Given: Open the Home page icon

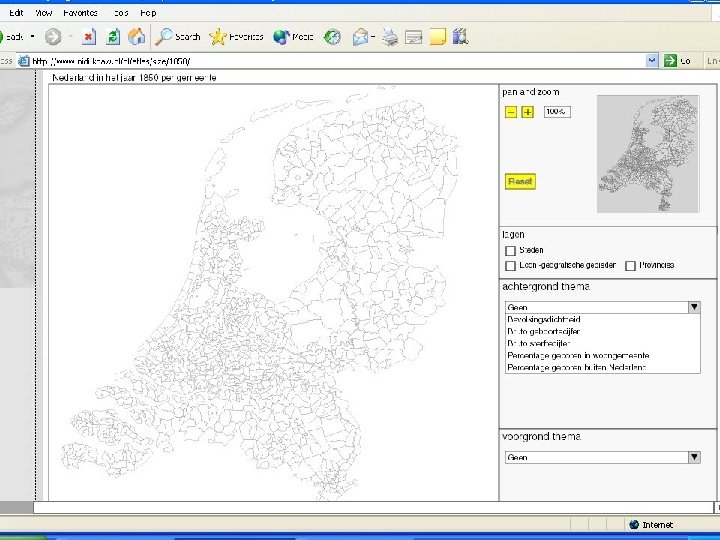Looking at the screenshot, I should click(136, 37).
